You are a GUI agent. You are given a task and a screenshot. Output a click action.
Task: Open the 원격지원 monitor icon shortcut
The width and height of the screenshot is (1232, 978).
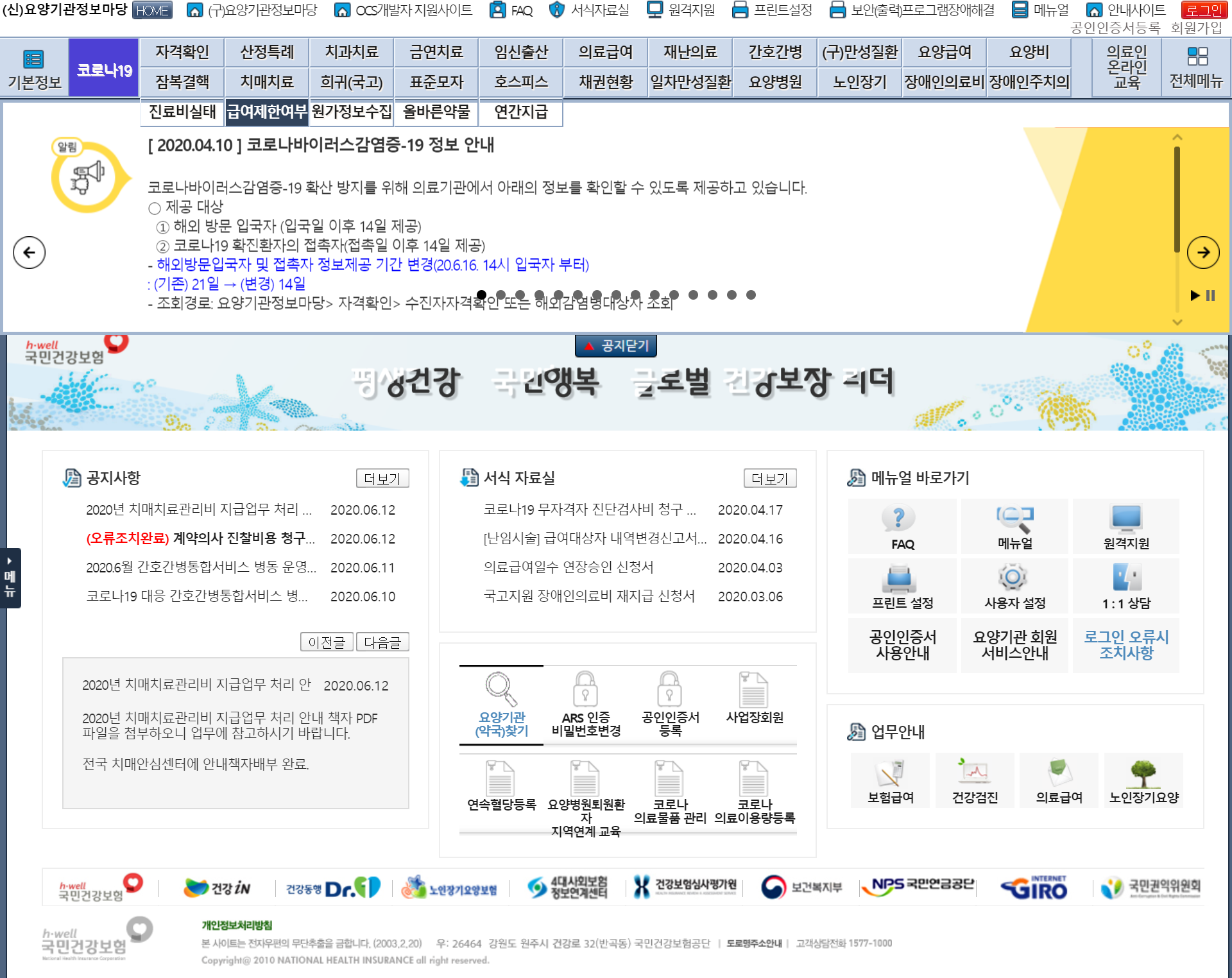pos(1126,519)
